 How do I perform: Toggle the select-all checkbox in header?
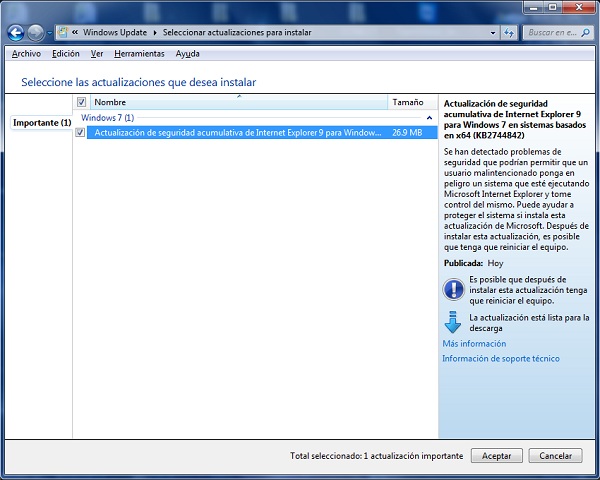pyautogui.click(x=81, y=102)
